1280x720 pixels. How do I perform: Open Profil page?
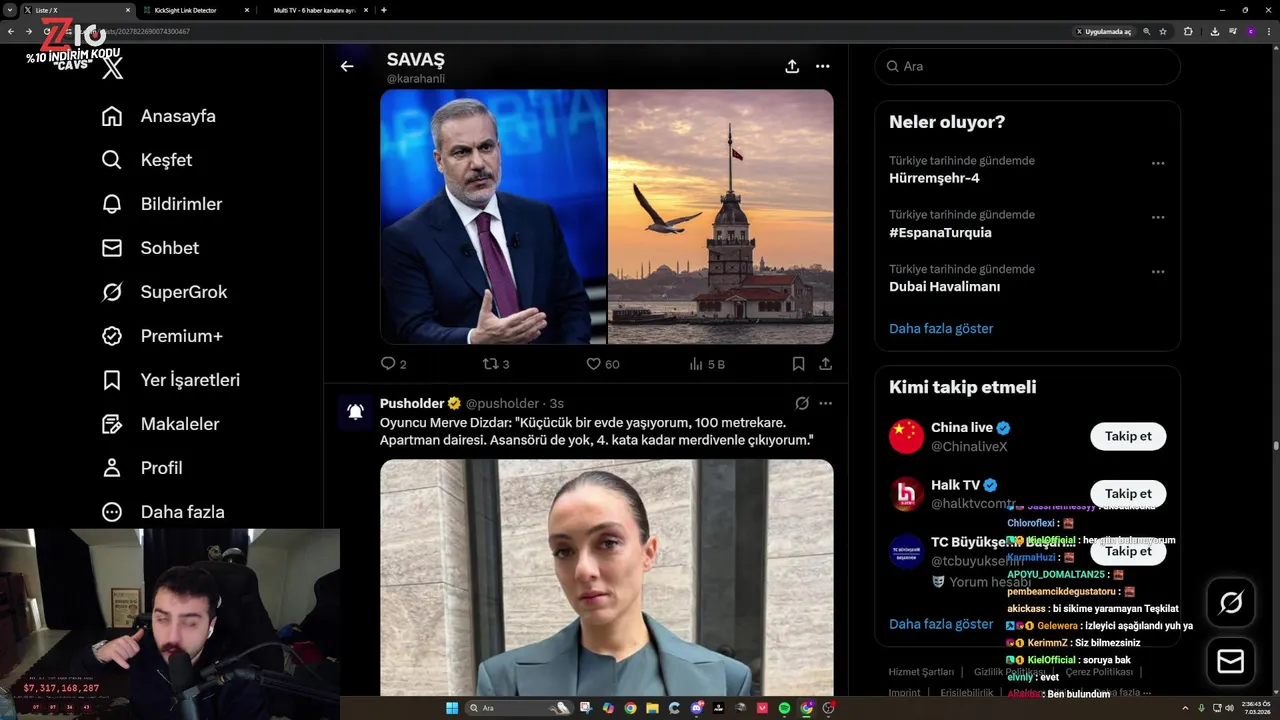[142, 468]
